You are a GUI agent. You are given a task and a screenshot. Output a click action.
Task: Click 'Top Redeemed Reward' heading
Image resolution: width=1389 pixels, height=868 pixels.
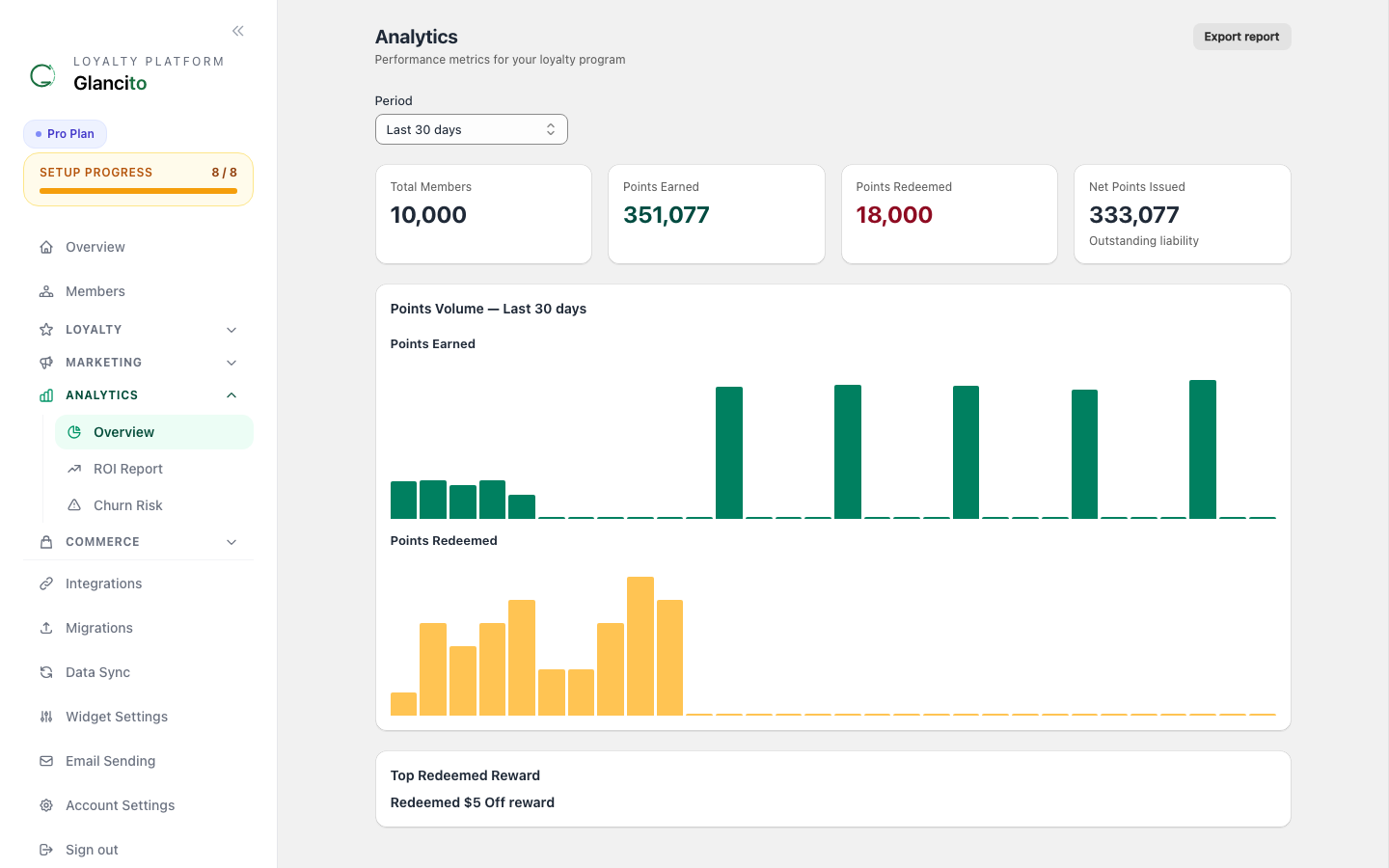(x=465, y=775)
